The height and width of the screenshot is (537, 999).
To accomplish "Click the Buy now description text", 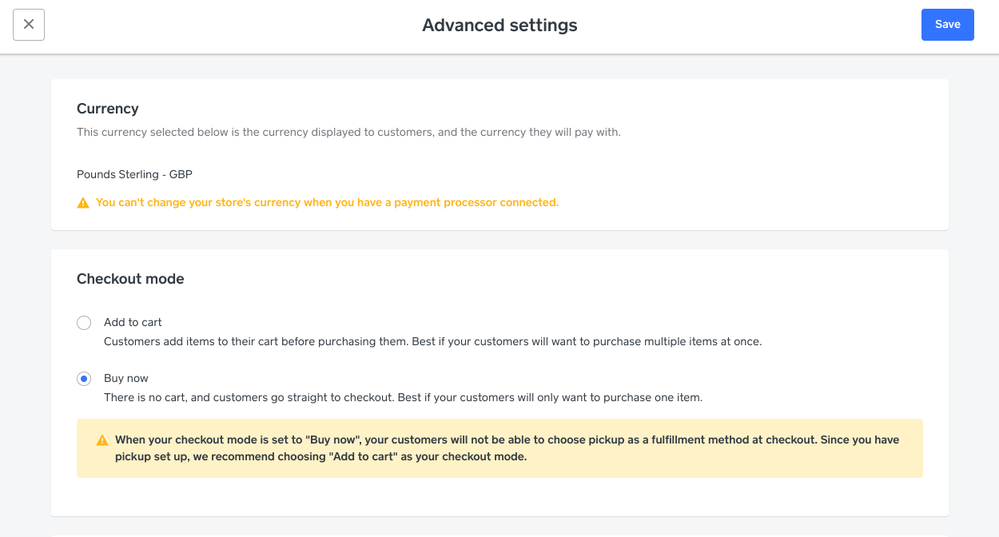I will (403, 397).
